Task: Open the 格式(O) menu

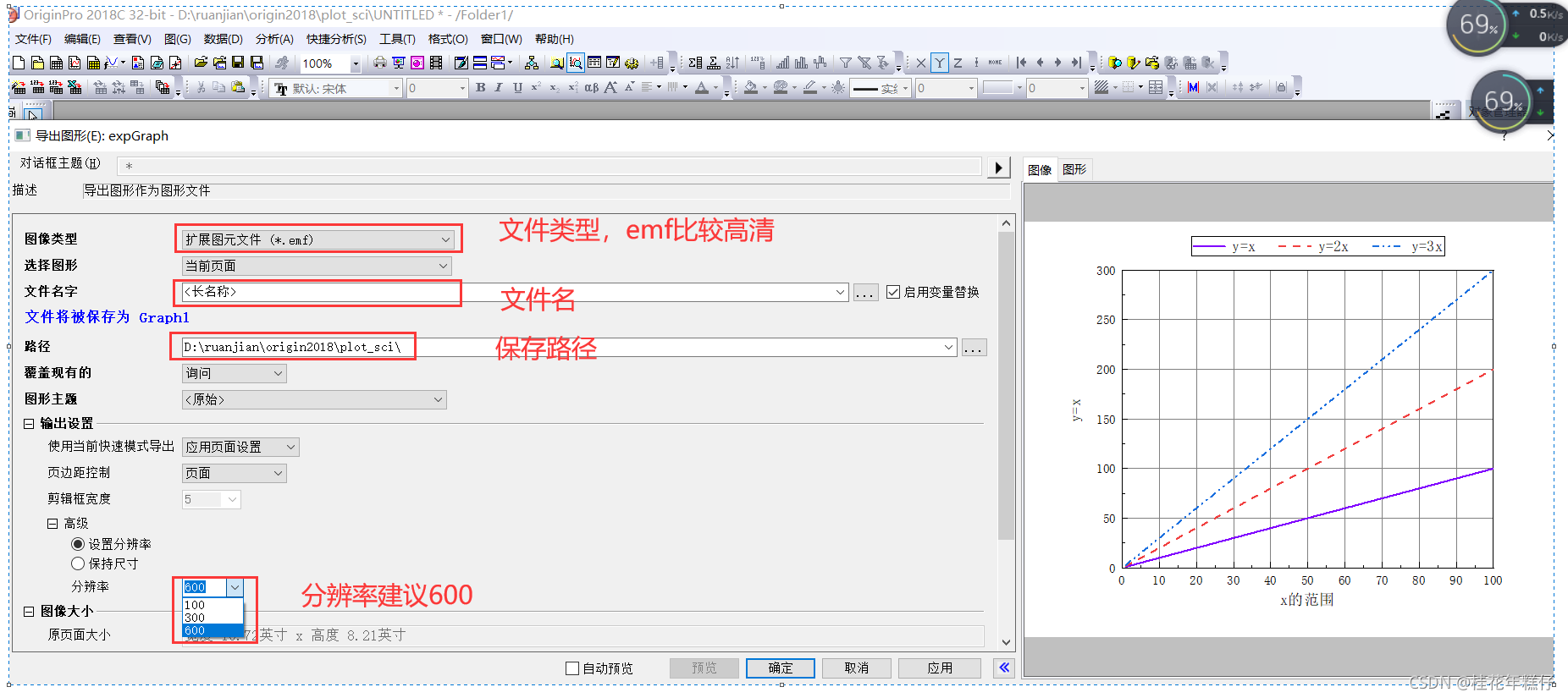Action: coord(448,39)
